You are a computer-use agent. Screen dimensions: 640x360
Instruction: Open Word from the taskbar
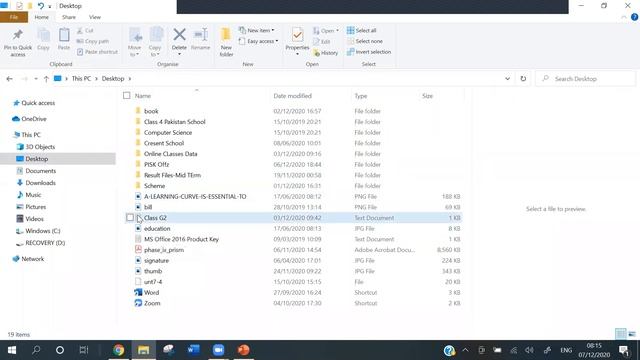click(193, 350)
